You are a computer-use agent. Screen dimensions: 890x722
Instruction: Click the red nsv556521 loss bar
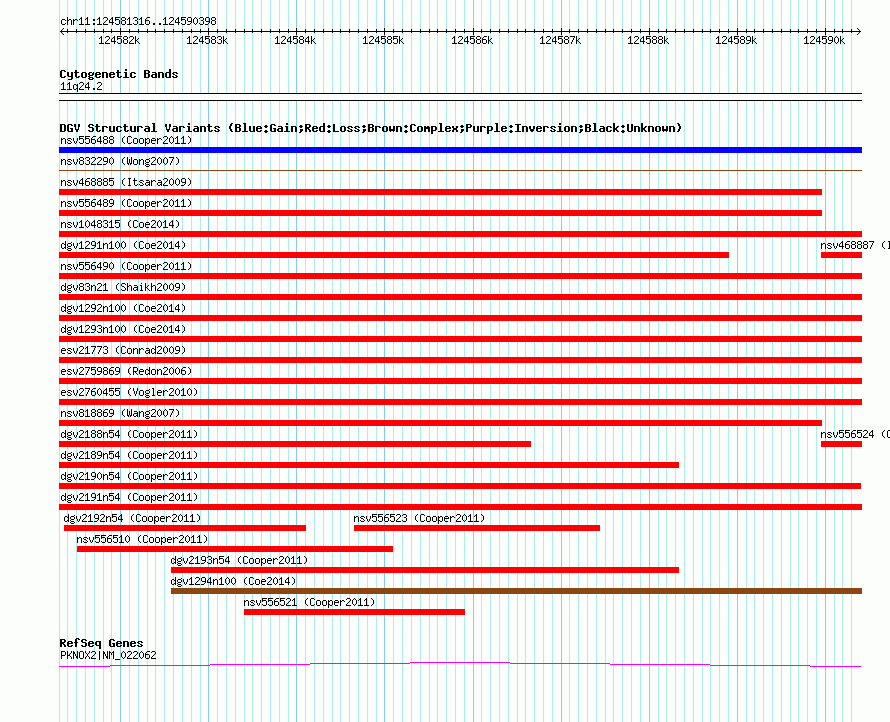[x=354, y=612]
